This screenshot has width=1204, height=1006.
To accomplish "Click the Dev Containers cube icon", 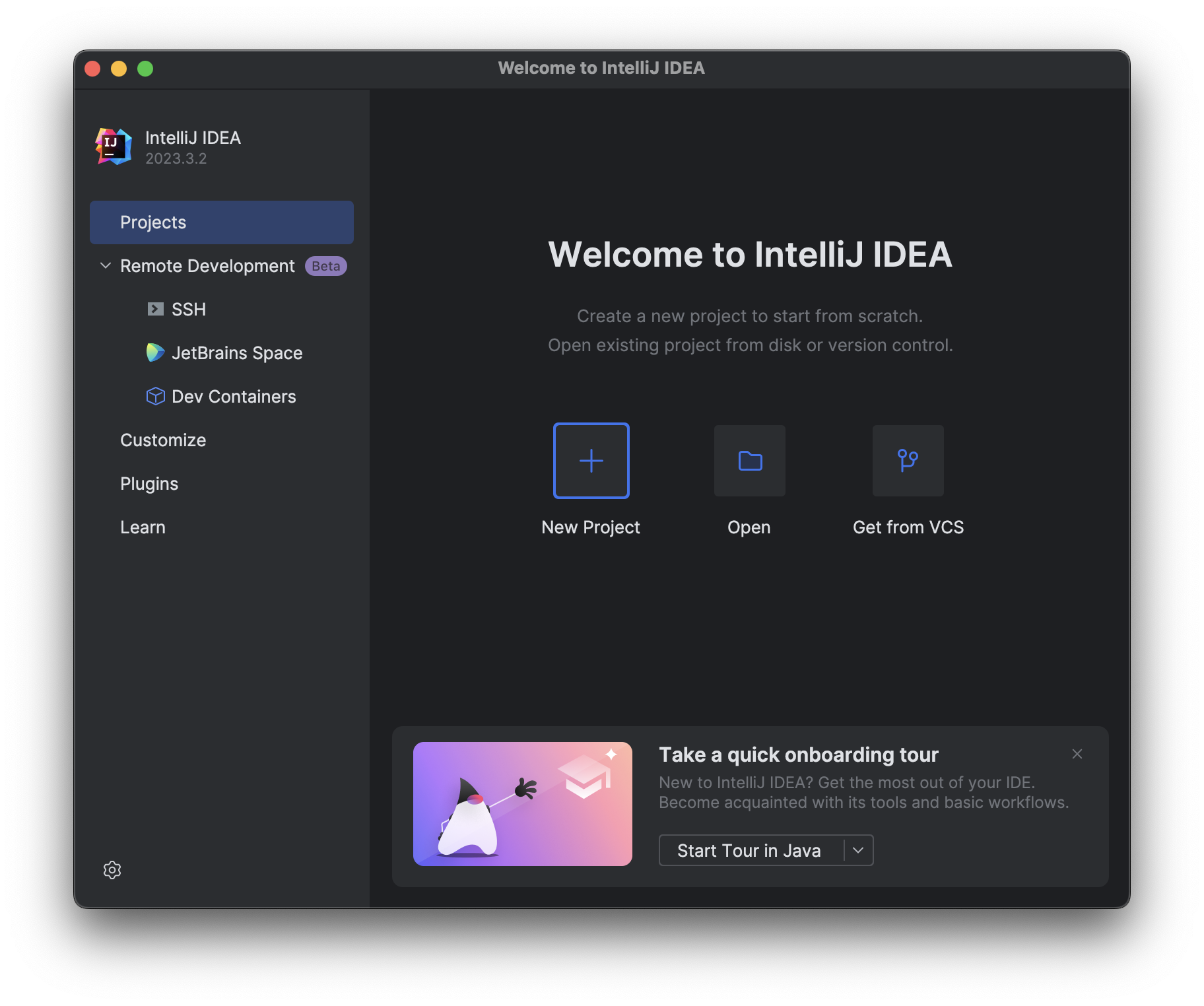I will (x=155, y=396).
